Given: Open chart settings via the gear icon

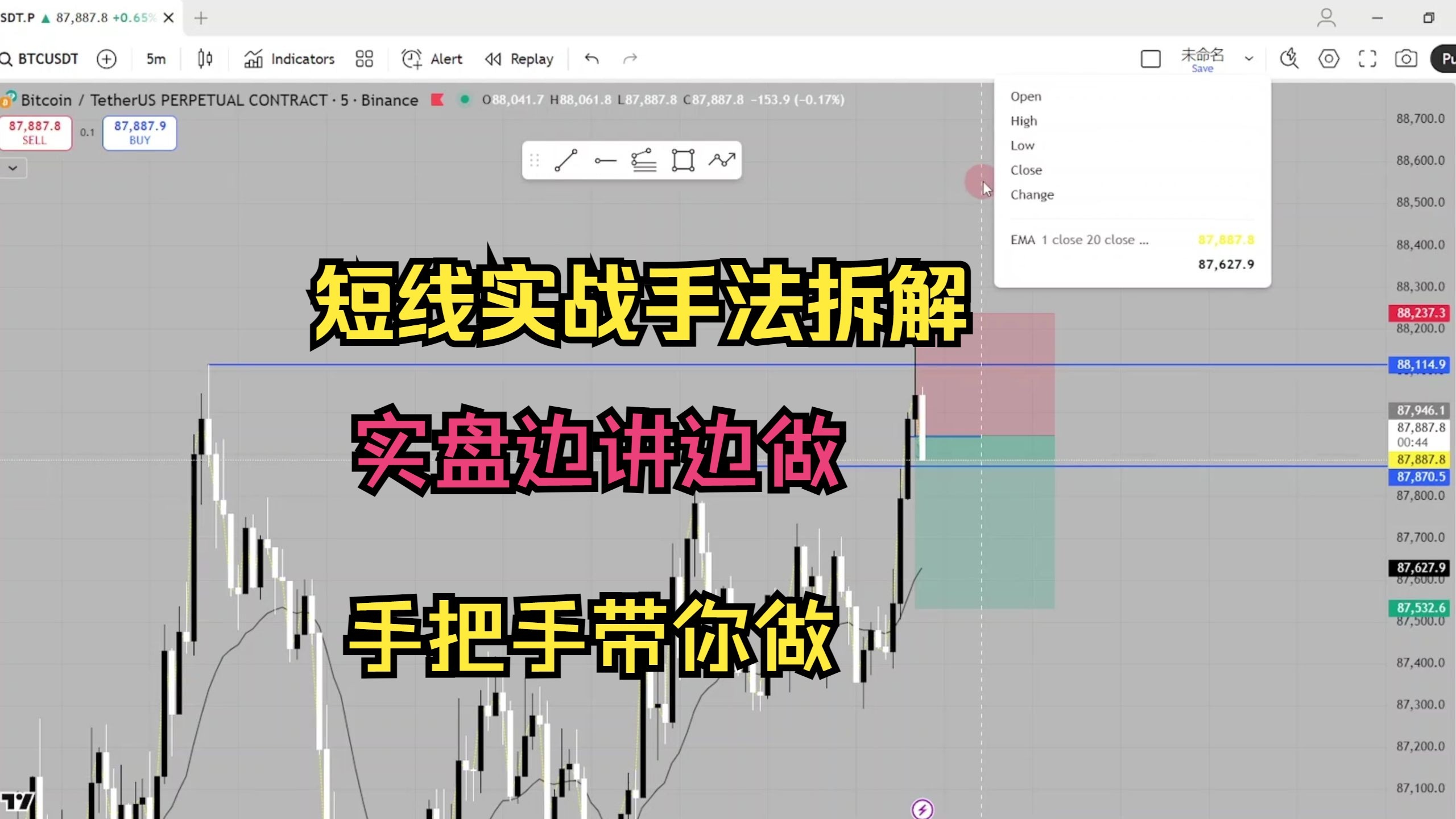Looking at the screenshot, I should coord(1329,59).
